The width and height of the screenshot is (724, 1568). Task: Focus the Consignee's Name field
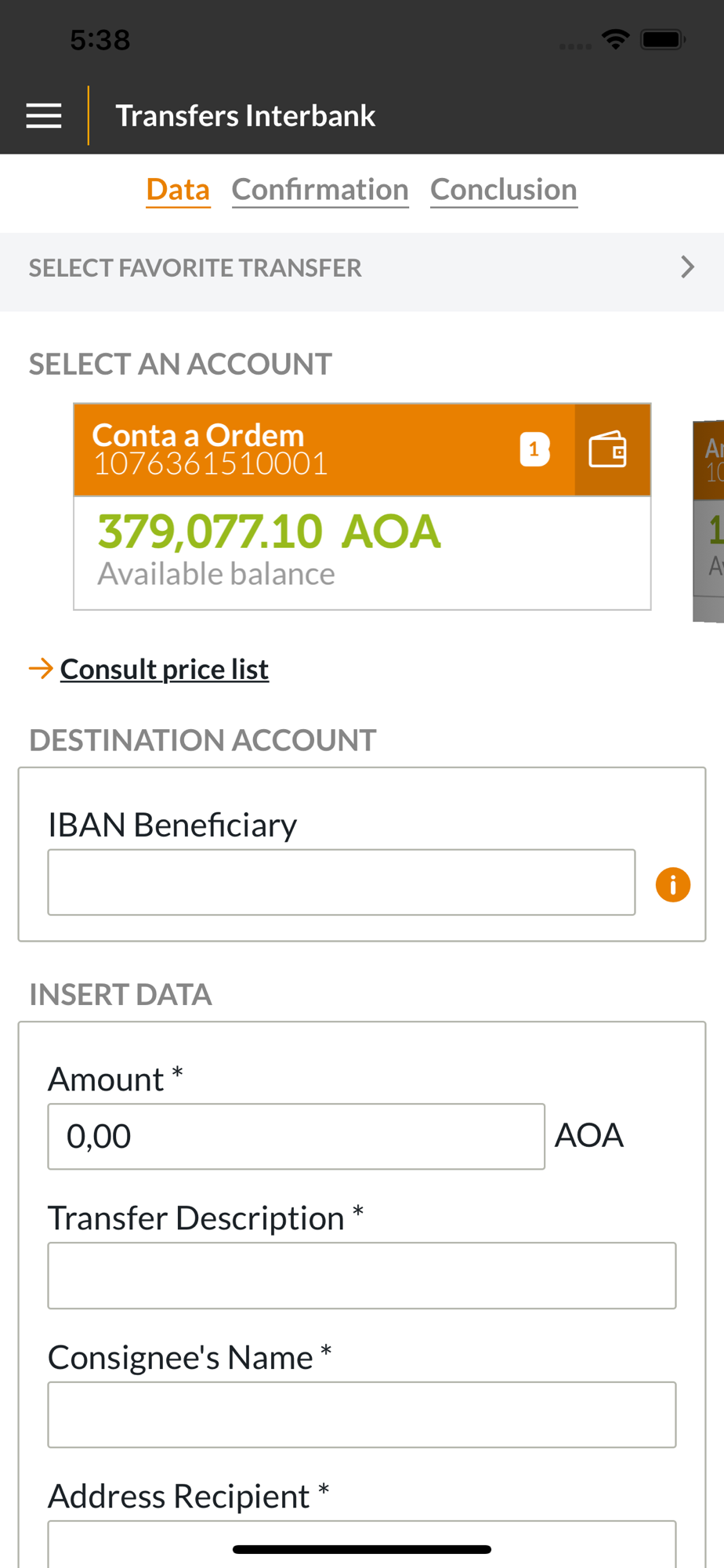tap(362, 1414)
